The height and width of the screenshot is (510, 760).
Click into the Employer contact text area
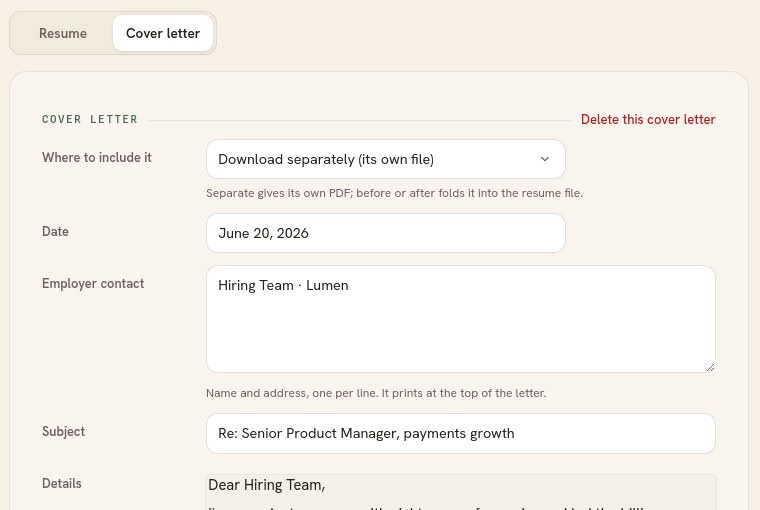click(461, 319)
